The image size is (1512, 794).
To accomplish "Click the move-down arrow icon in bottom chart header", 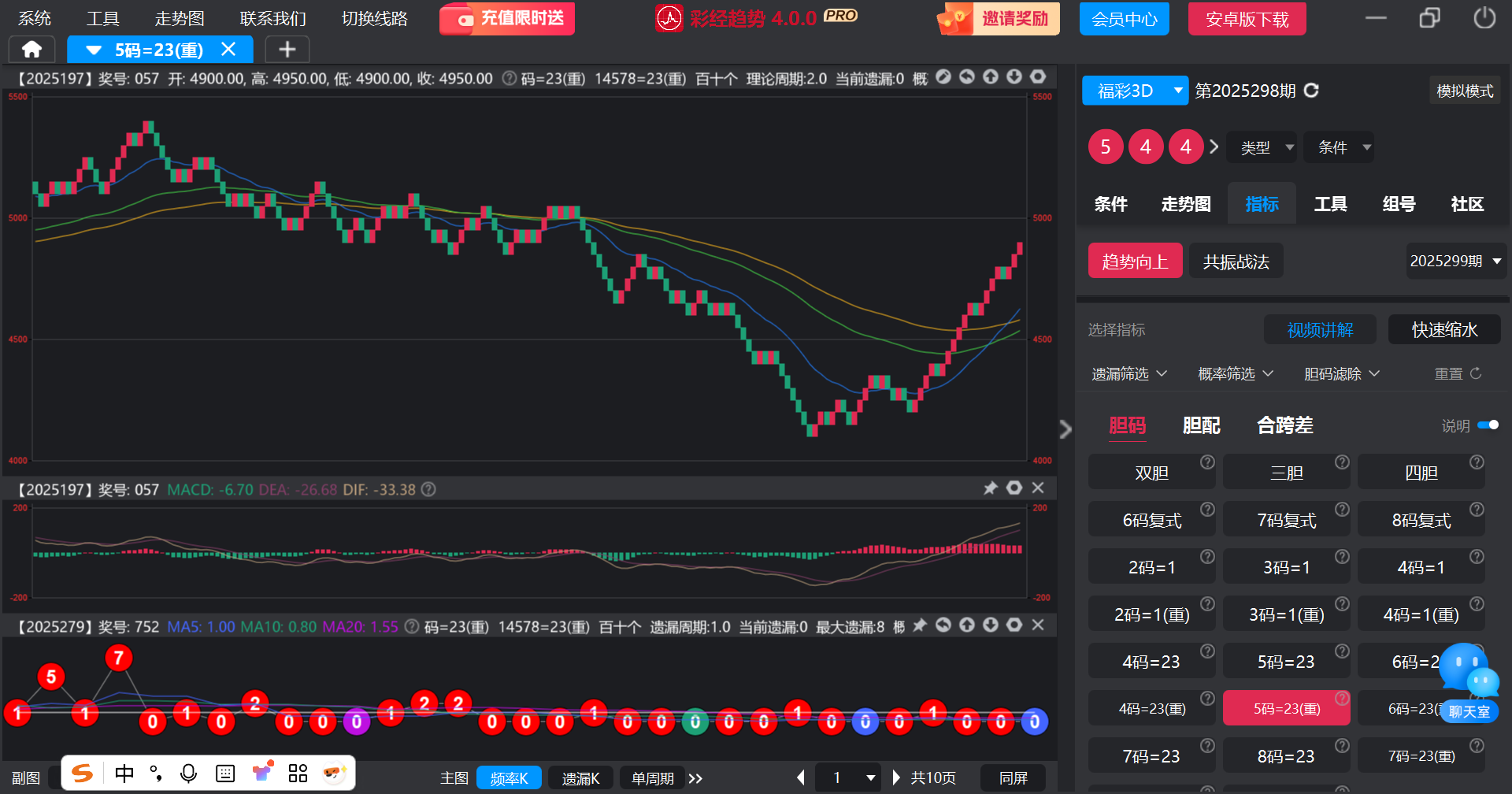I will pyautogui.click(x=991, y=625).
